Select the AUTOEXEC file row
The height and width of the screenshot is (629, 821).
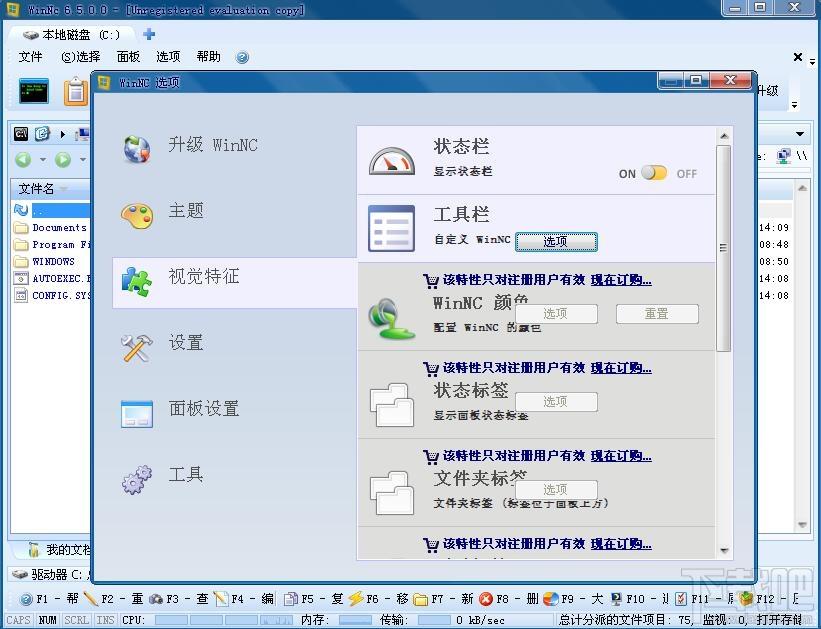[51, 278]
